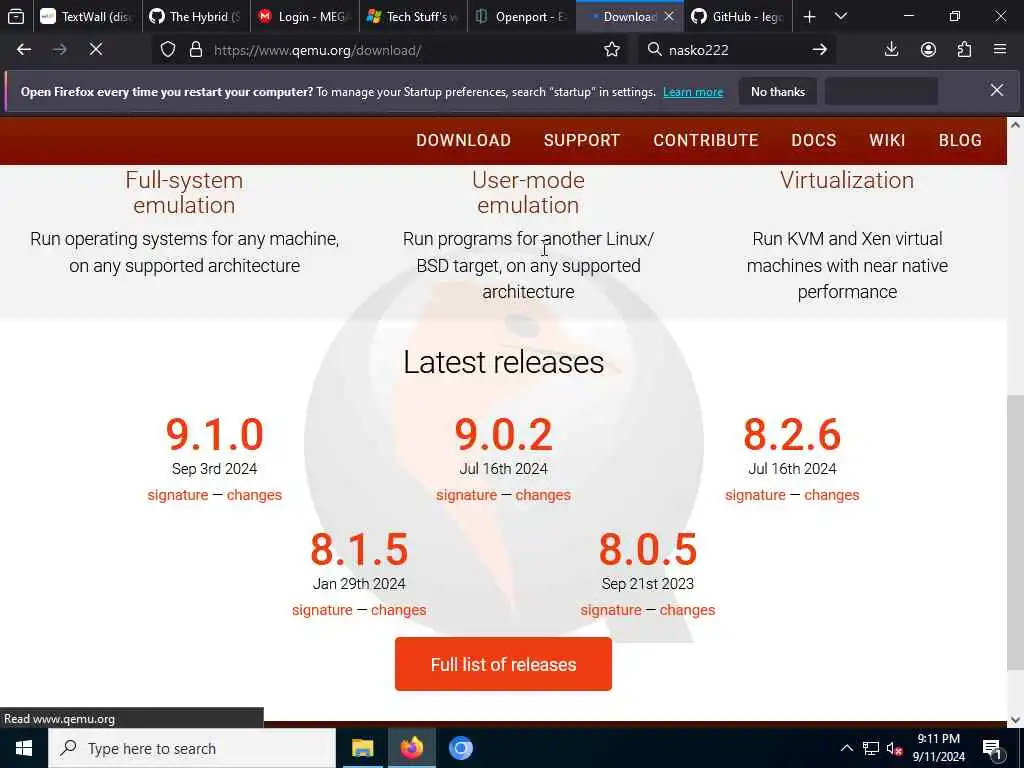Open the CONTRIBUTE nav menu item
The width and height of the screenshot is (1024, 768).
point(706,140)
